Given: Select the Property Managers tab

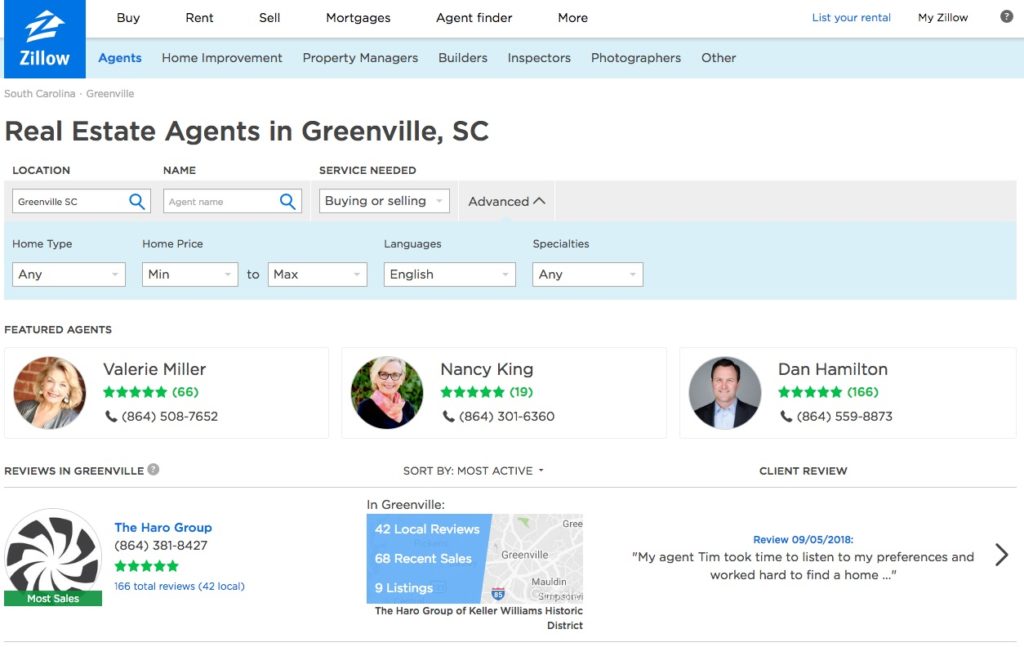Looking at the screenshot, I should coord(360,57).
